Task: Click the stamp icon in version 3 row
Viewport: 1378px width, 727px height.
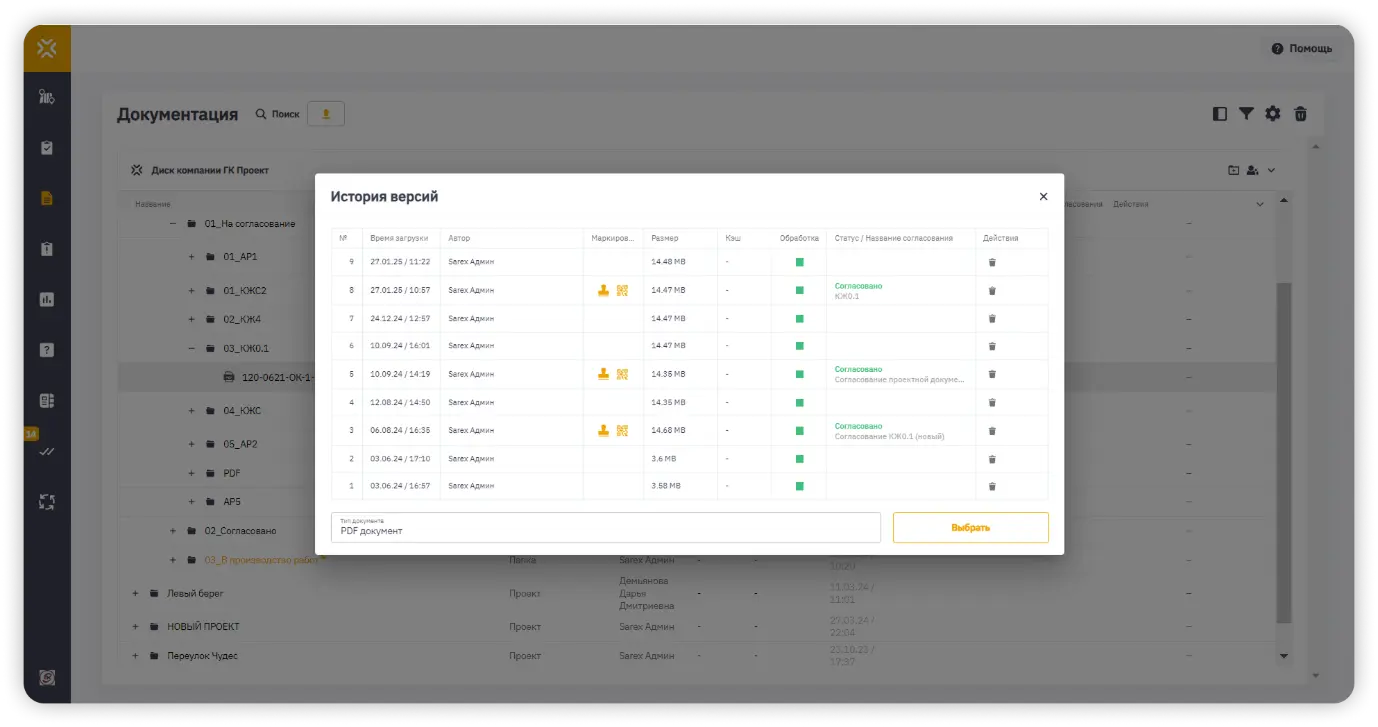Action: tap(603, 431)
